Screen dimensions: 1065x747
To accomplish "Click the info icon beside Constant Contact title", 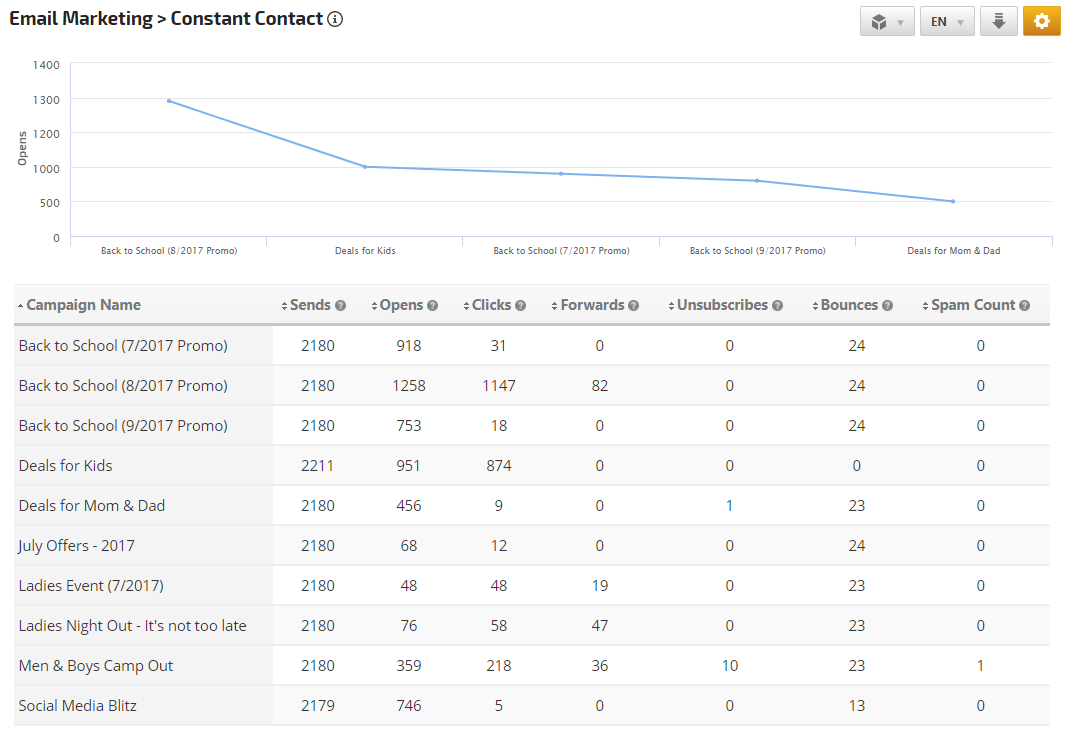I will [x=336, y=19].
